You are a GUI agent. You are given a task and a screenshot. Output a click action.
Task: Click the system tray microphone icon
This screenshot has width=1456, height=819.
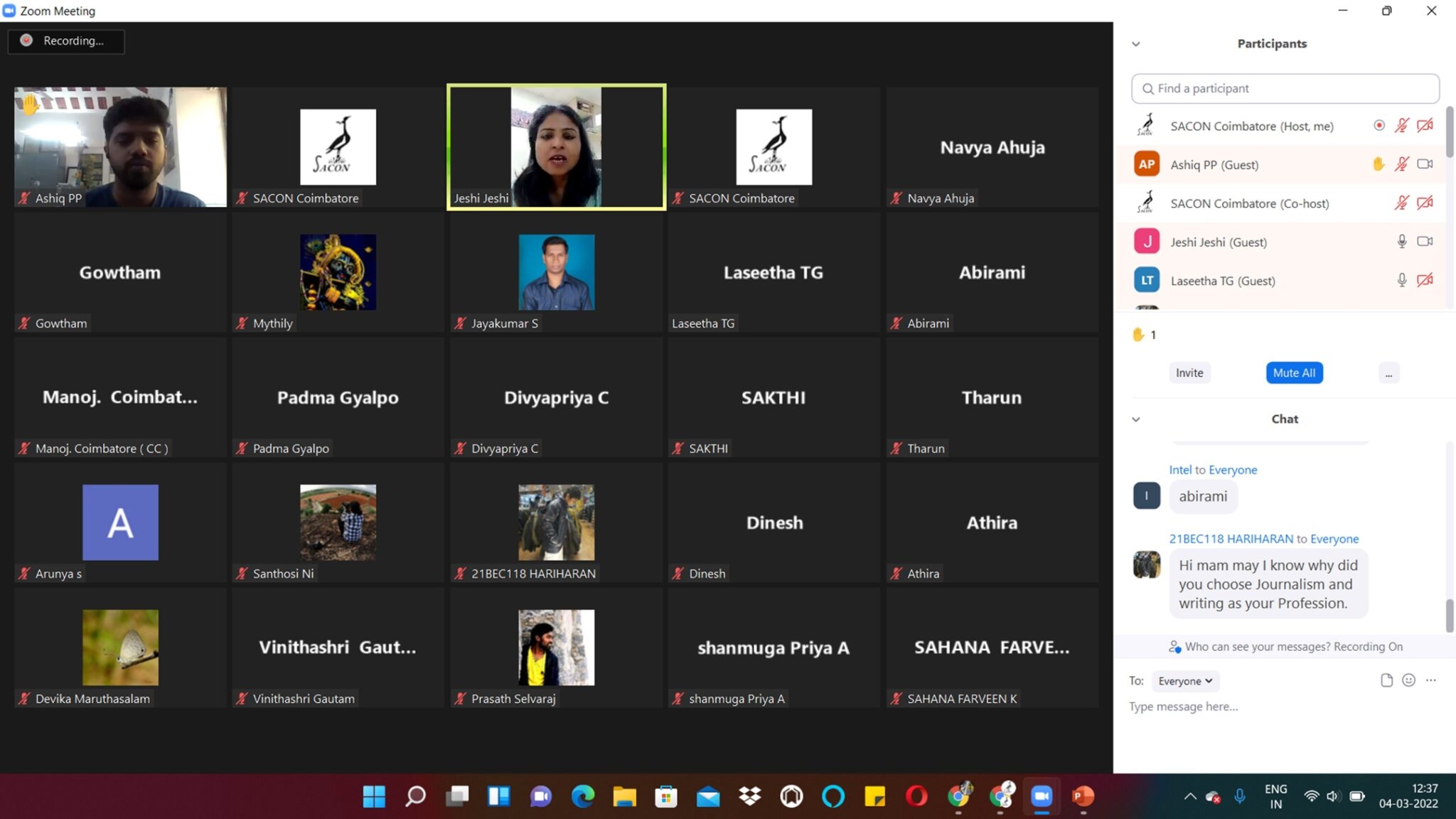tap(1239, 796)
